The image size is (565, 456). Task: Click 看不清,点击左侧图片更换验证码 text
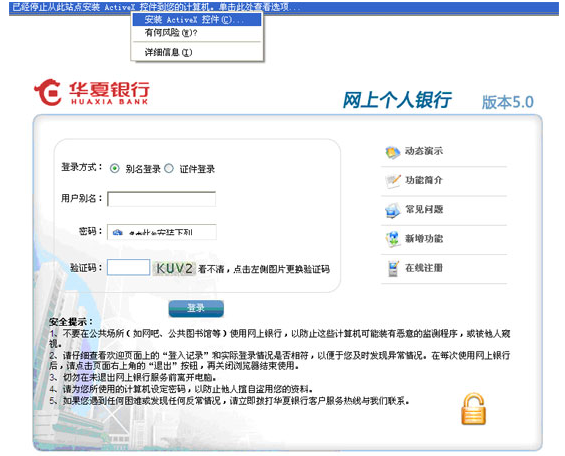coord(264,269)
